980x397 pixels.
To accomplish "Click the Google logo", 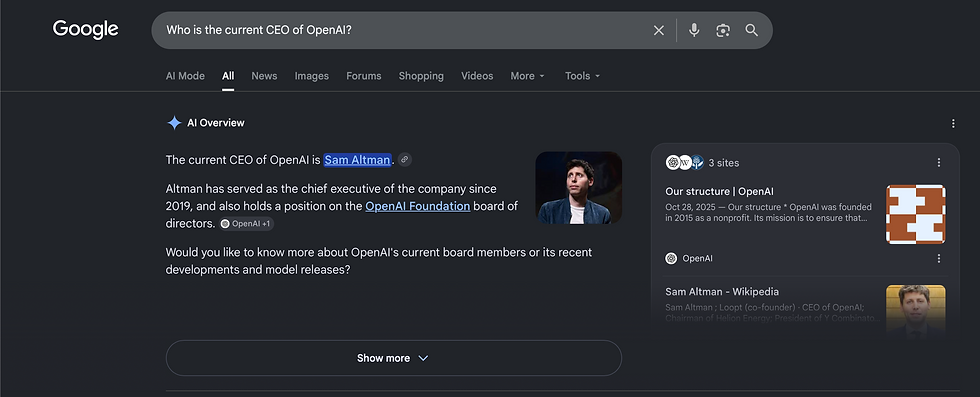I will coord(86,29).
